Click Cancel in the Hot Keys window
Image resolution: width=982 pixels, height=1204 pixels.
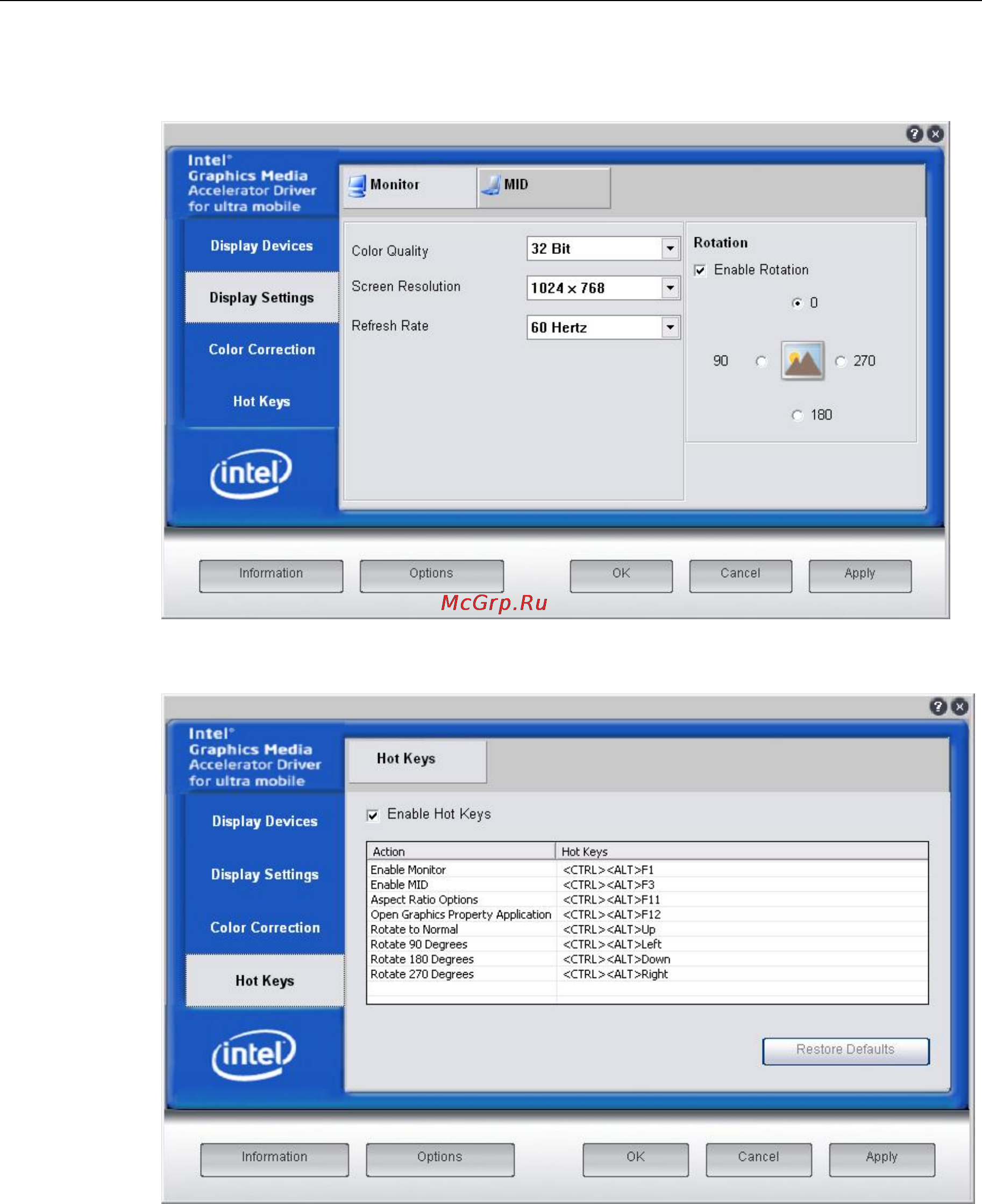click(759, 1160)
